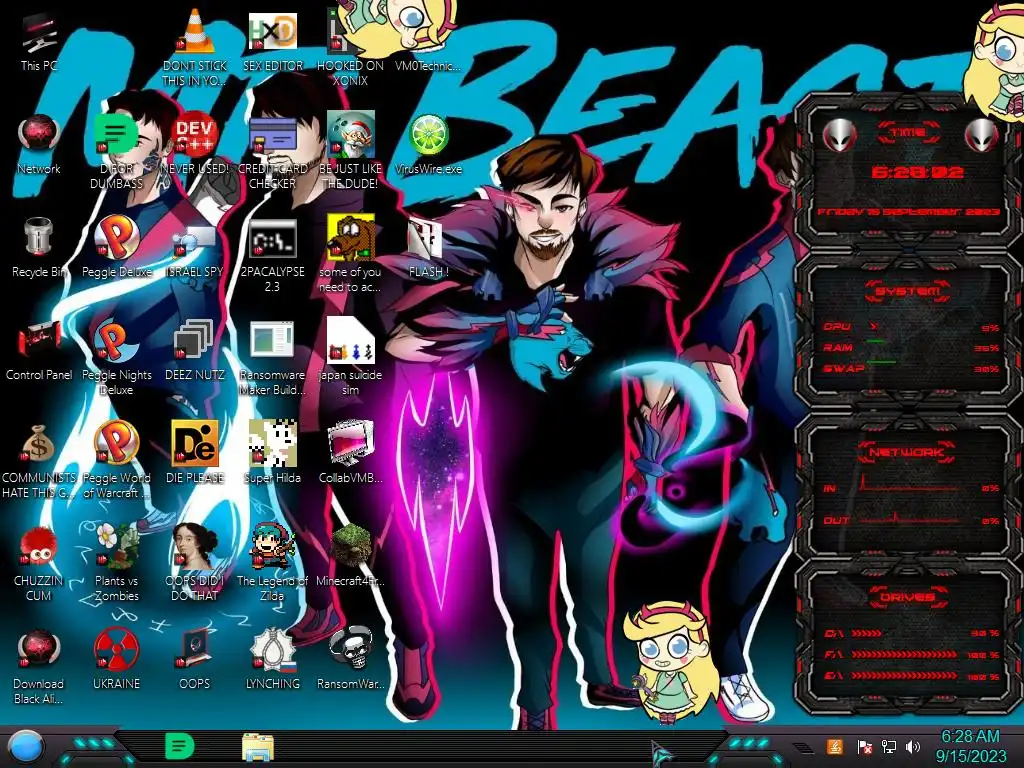
Task: Open the CollabVMB... monitor icon
Action: point(351,443)
